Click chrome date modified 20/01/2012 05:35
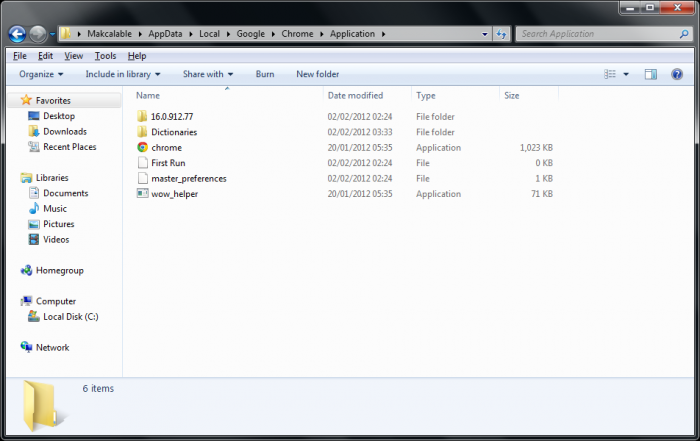This screenshot has width=700, height=441. 360,148
